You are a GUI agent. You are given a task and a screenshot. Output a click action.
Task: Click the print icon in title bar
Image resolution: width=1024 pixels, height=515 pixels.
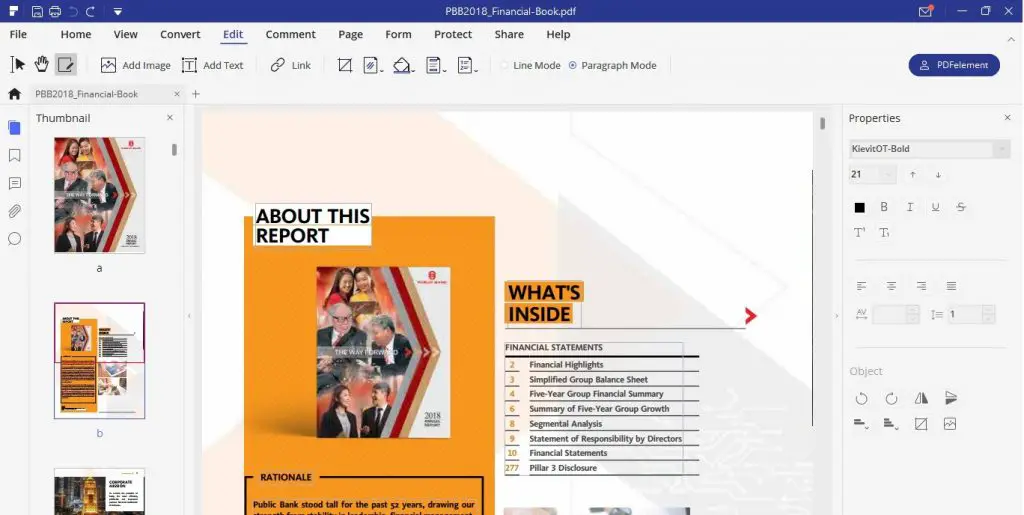click(x=55, y=11)
